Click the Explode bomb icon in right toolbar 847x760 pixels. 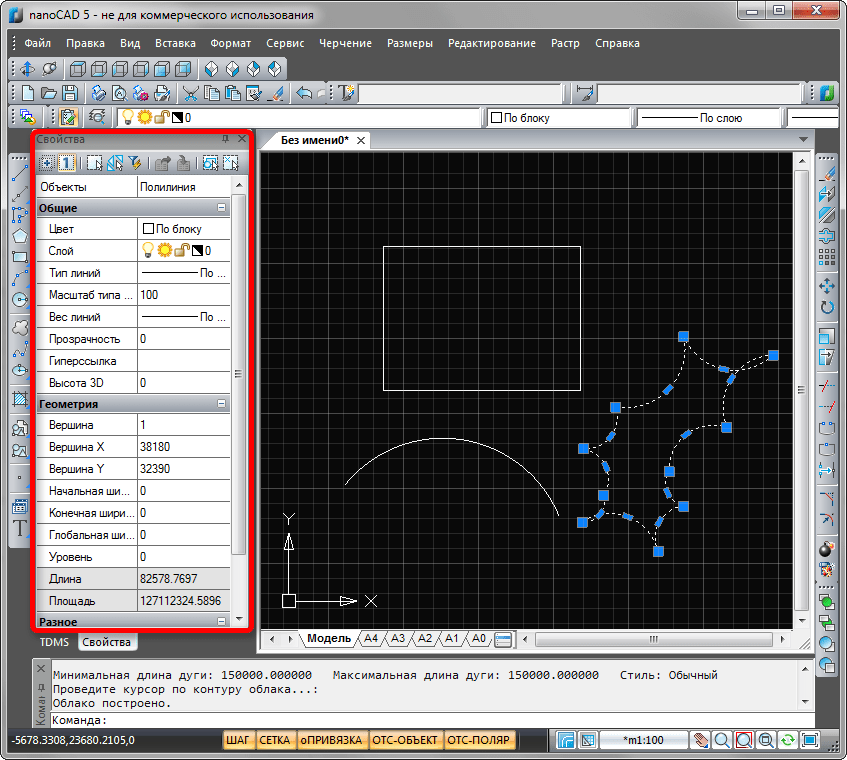click(x=826, y=549)
